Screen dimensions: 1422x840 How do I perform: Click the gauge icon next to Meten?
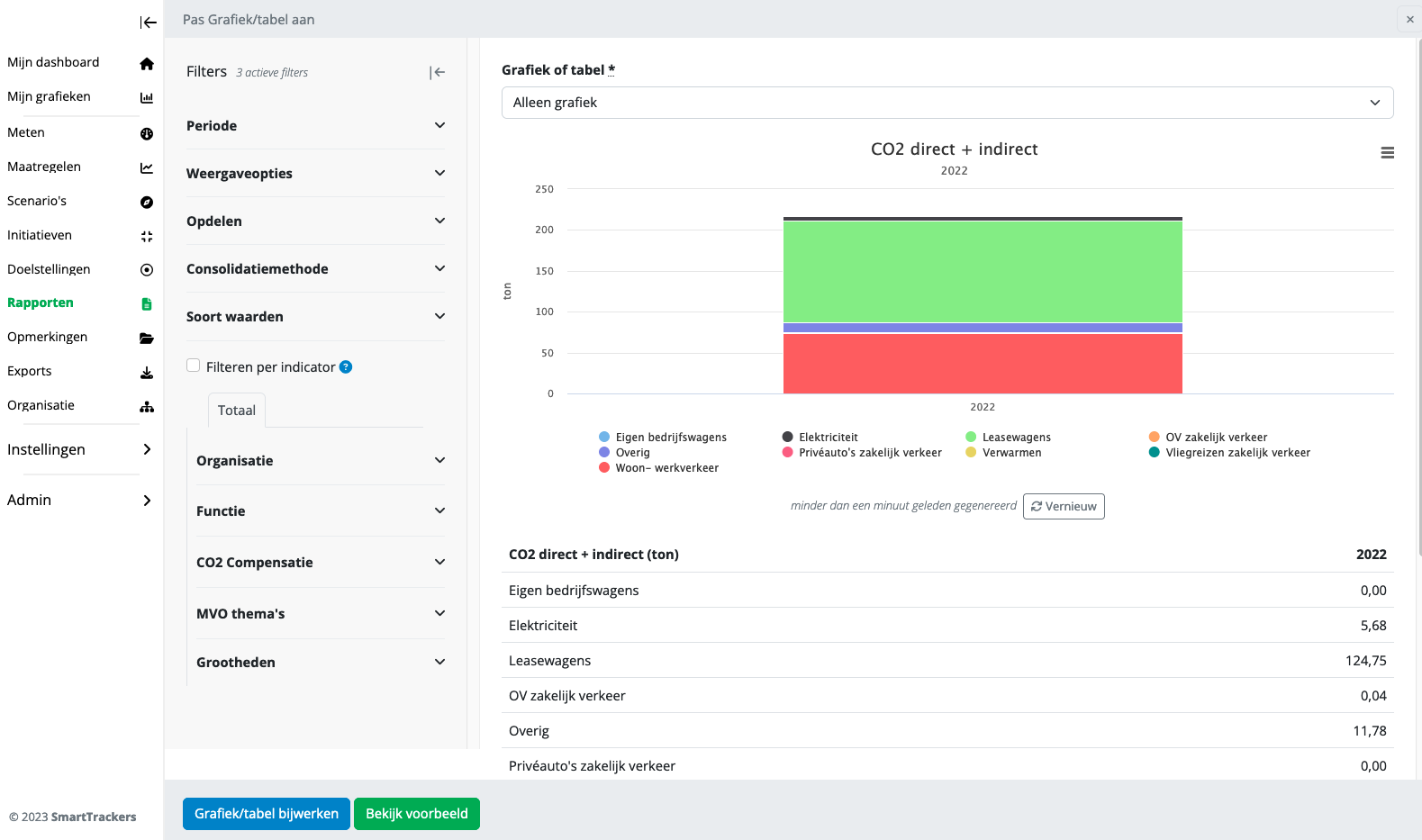(147, 133)
